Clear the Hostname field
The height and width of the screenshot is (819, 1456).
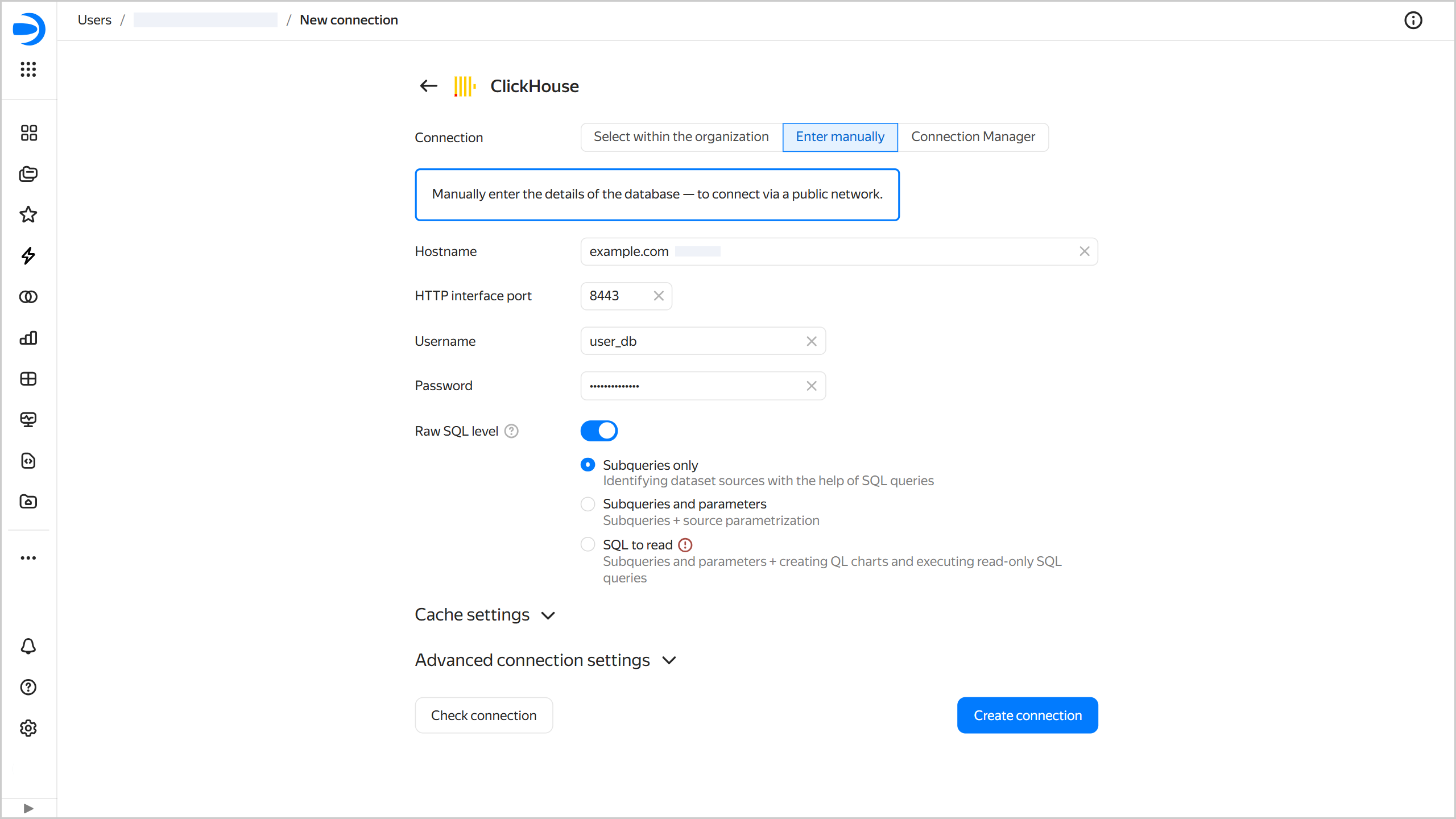1085,251
